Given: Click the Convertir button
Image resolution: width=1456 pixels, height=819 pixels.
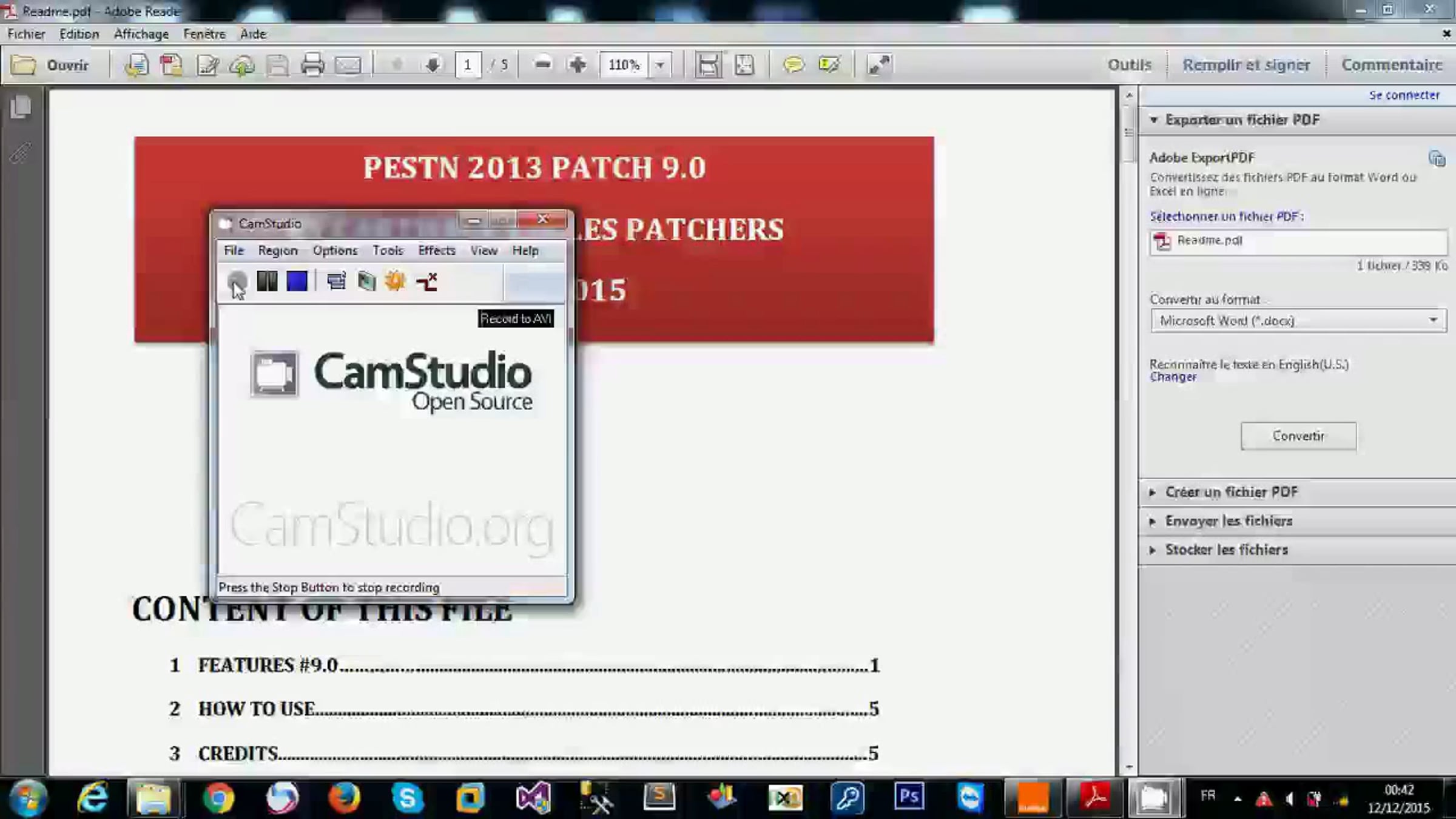Looking at the screenshot, I should tap(1298, 436).
